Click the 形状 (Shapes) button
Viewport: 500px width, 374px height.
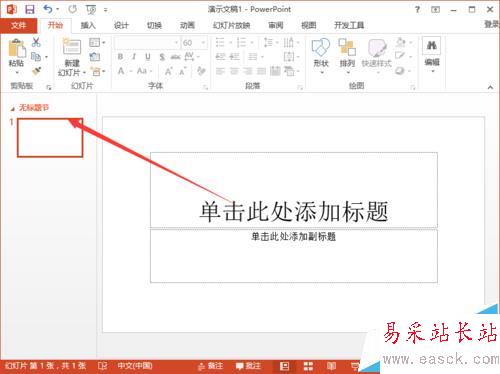tap(321, 55)
